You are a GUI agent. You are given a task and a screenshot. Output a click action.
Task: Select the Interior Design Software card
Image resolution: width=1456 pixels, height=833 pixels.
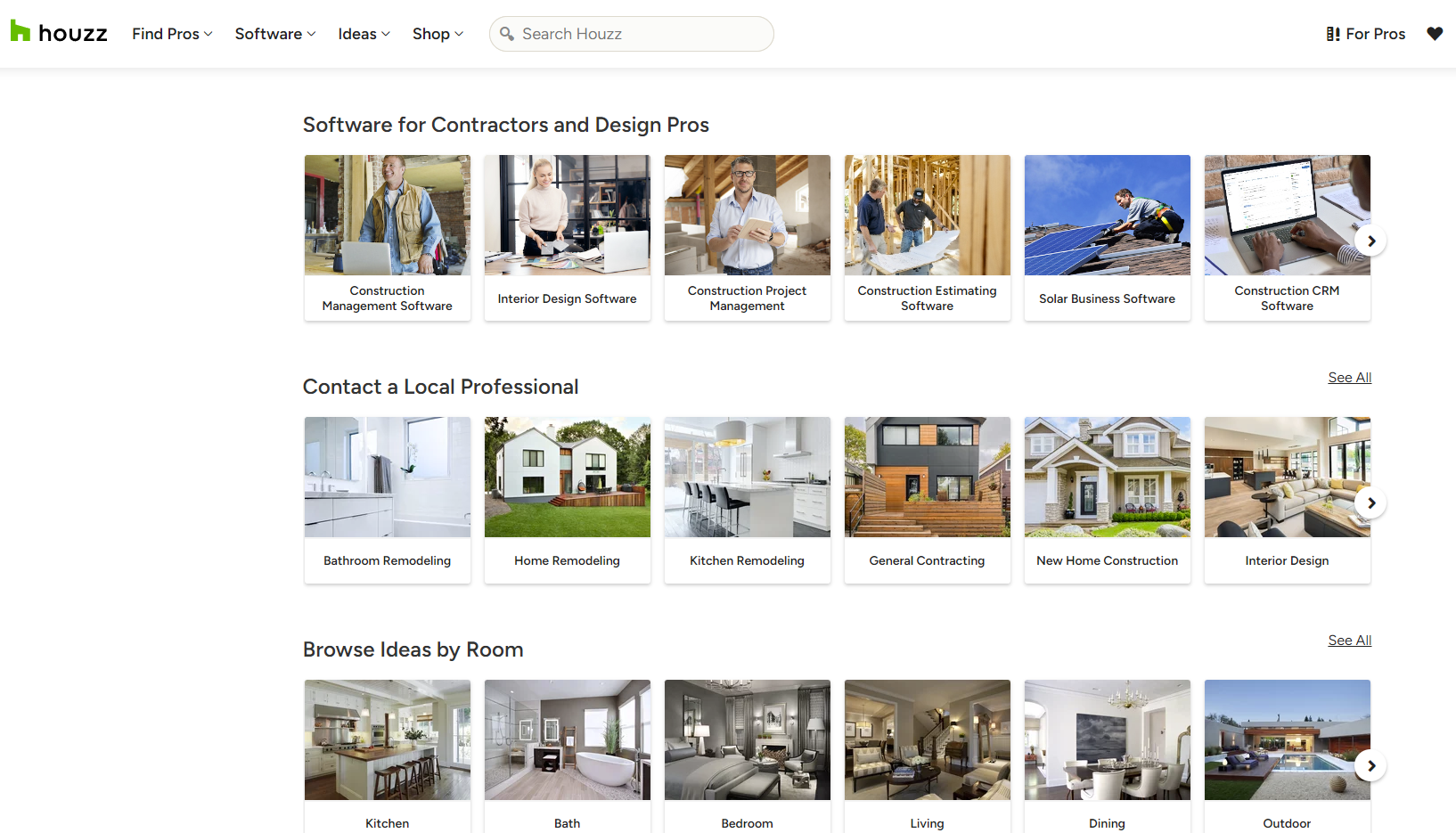(x=567, y=238)
